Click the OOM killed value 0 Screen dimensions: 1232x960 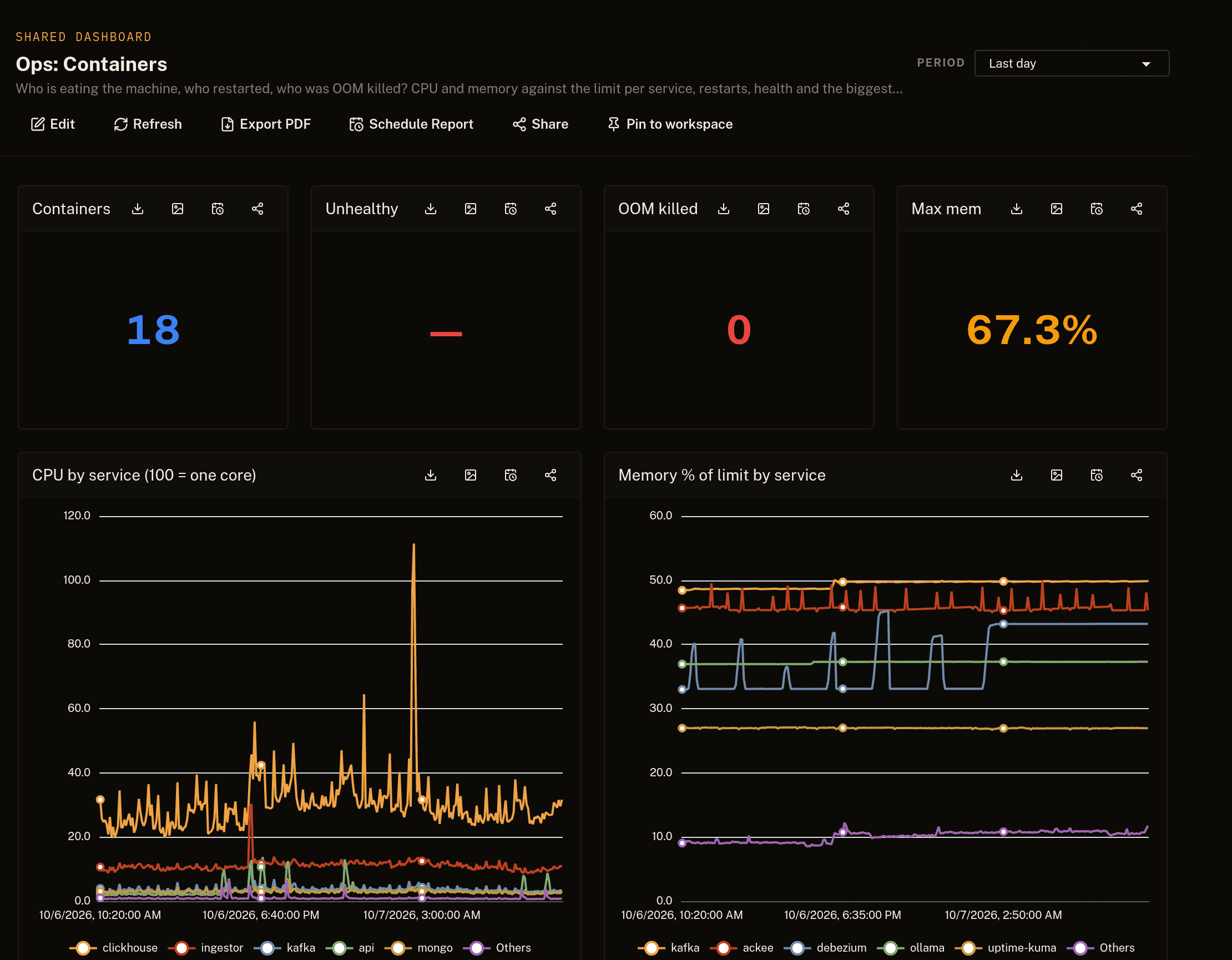[x=739, y=330]
